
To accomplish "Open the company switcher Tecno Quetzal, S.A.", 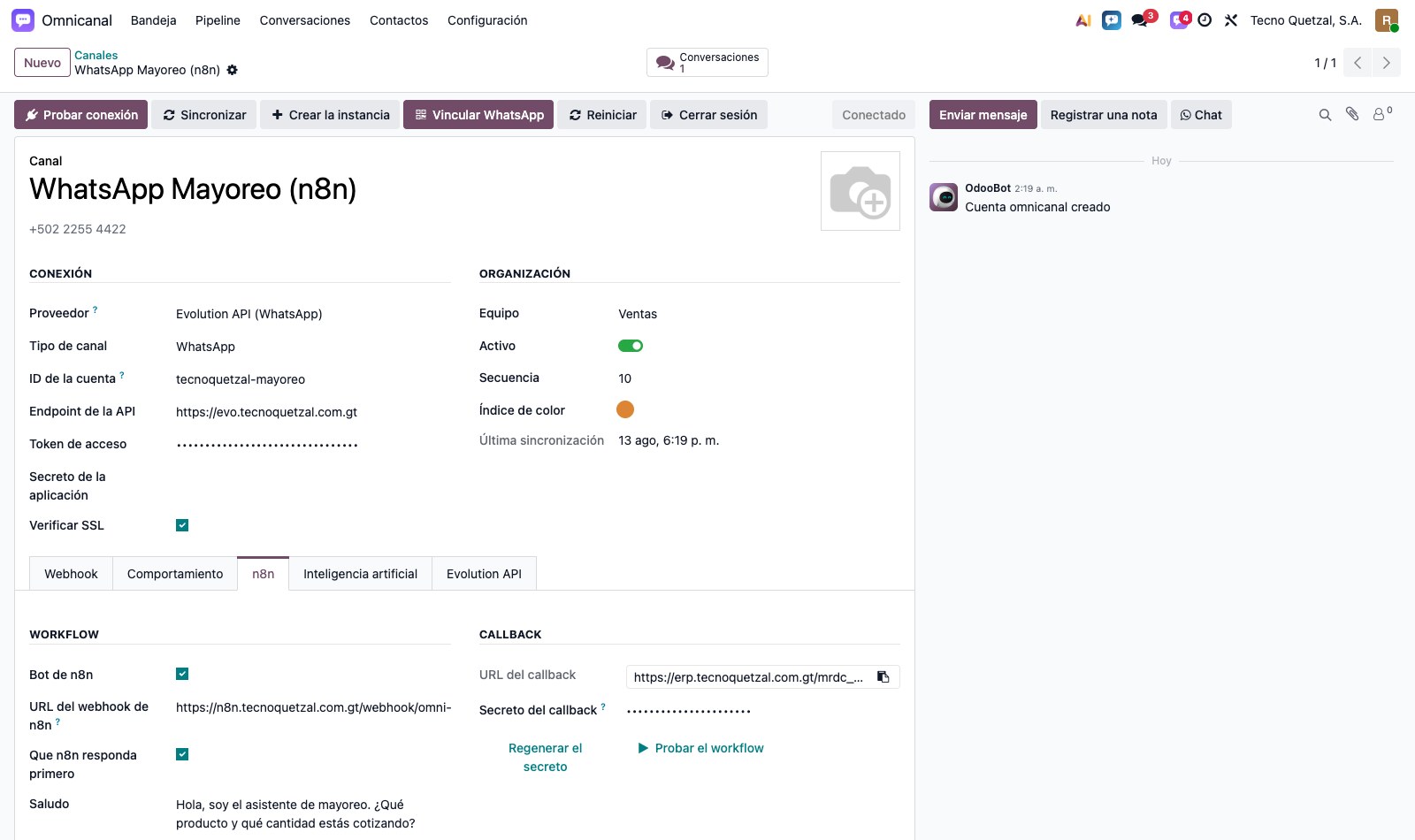I will pyautogui.click(x=1306, y=20).
